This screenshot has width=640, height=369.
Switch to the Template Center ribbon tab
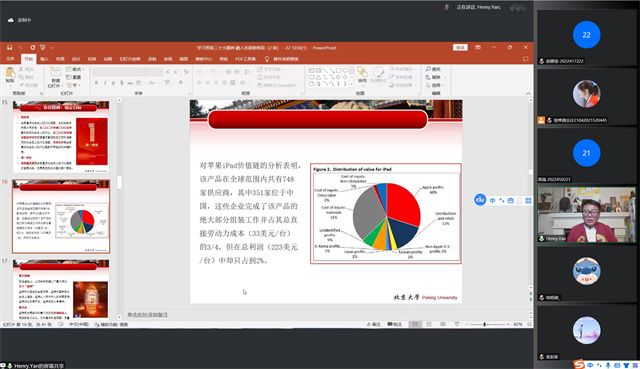203,59
